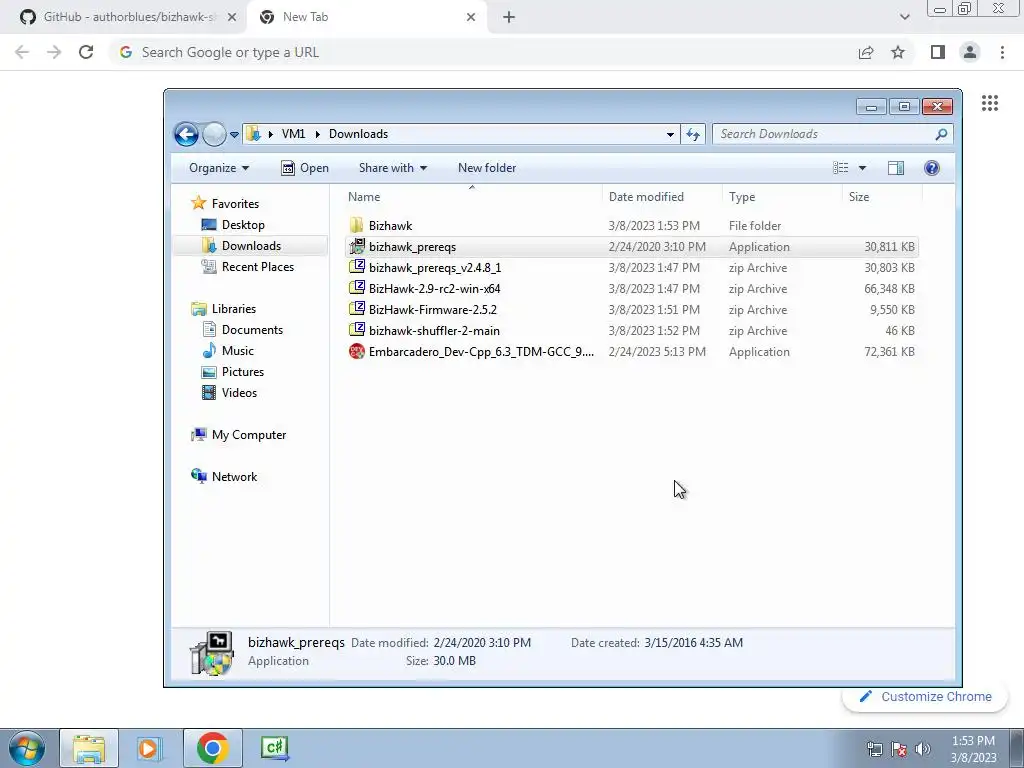The width and height of the screenshot is (1024, 768).
Task: Select the bizhawk-shuffler-2-main zip icon
Action: point(357,330)
